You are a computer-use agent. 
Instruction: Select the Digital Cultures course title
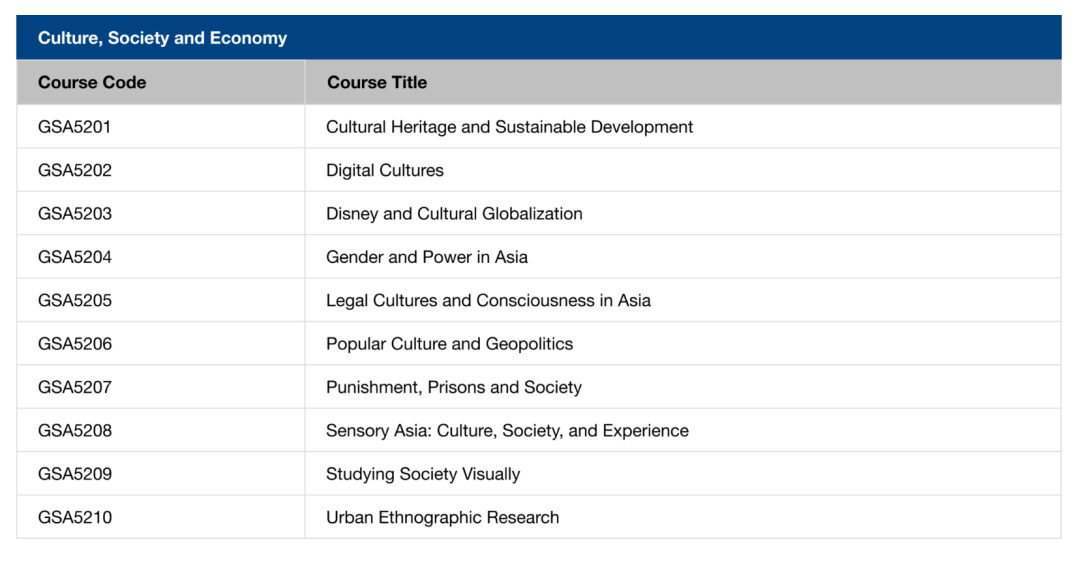click(385, 170)
